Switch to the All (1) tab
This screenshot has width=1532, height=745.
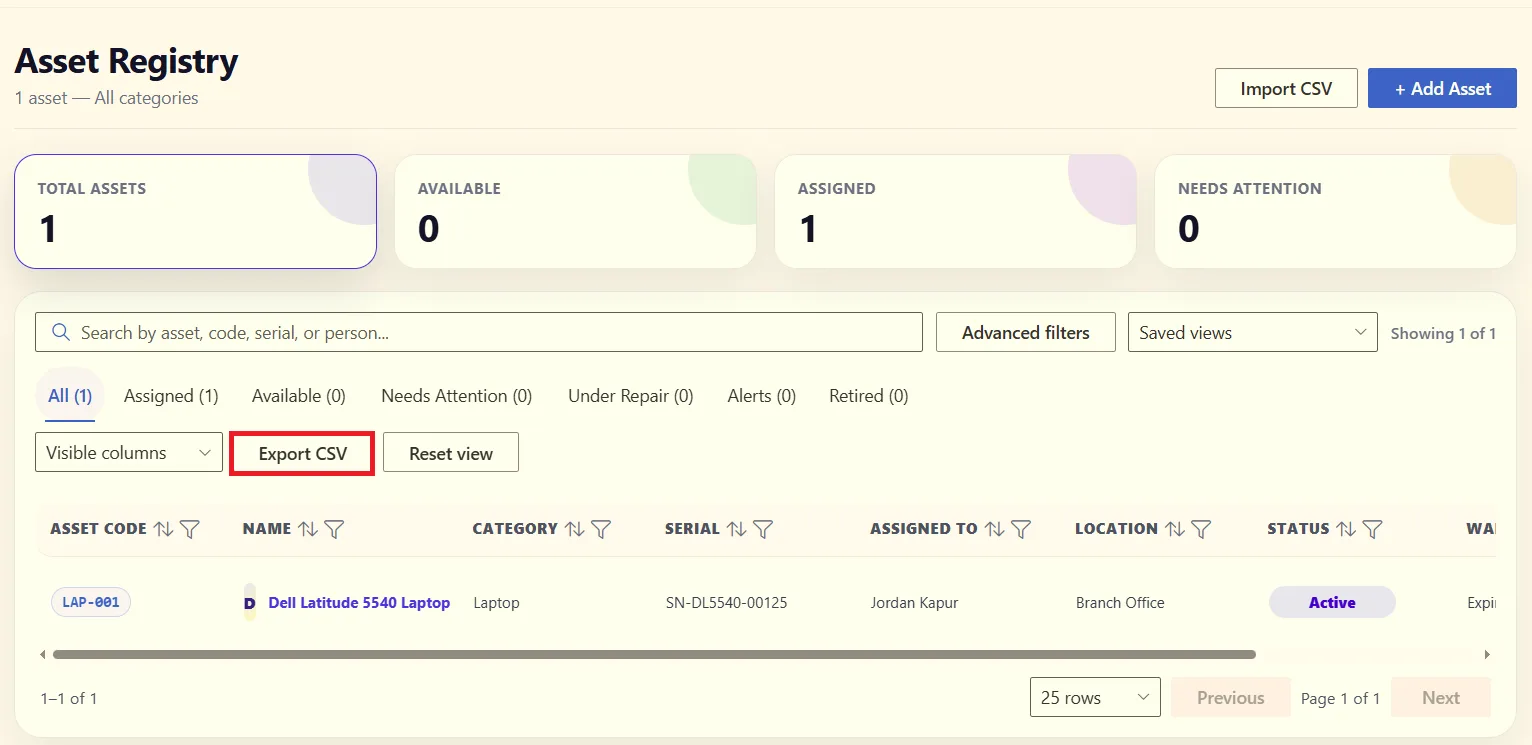(x=70, y=396)
